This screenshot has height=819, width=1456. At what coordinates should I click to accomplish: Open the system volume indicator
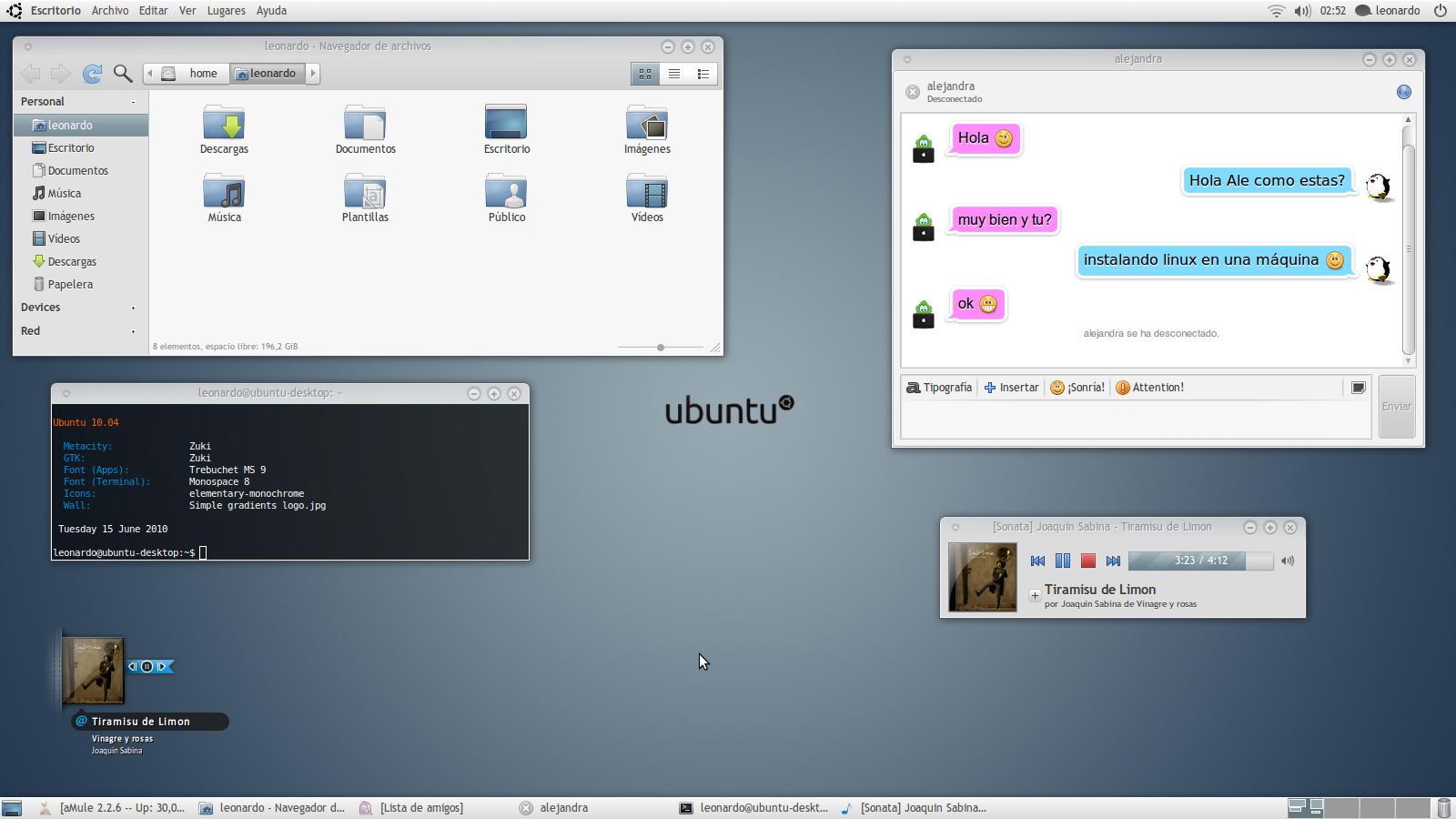[x=1302, y=11]
